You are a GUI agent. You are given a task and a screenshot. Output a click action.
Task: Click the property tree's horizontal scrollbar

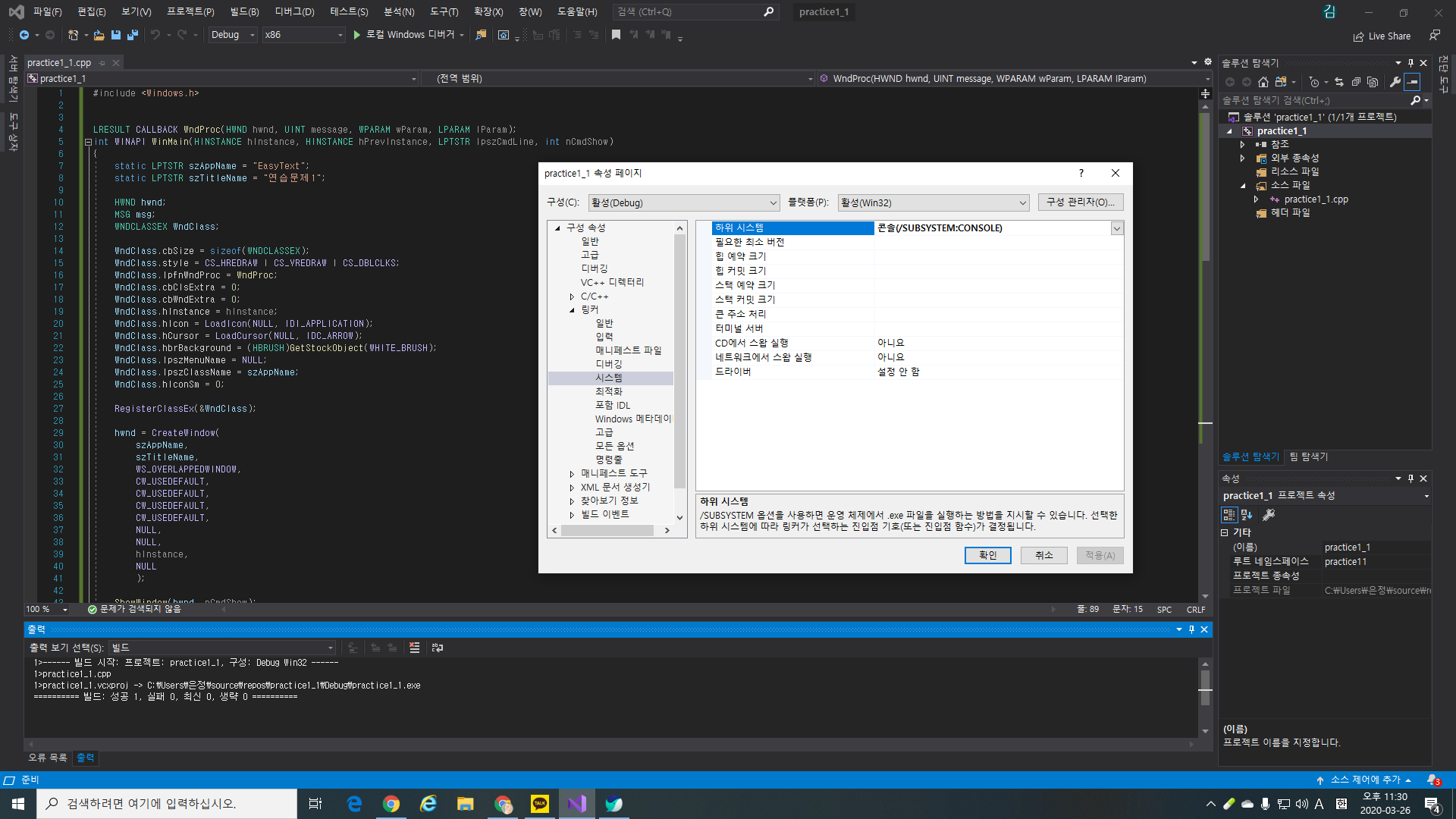[x=607, y=531]
